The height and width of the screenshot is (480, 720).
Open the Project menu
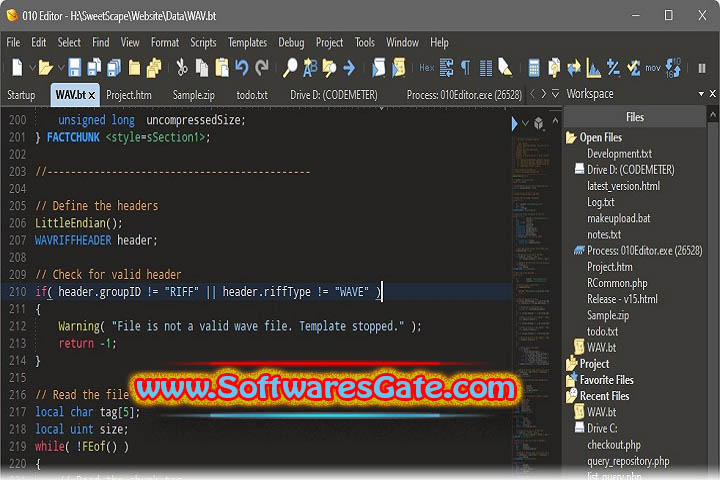329,43
